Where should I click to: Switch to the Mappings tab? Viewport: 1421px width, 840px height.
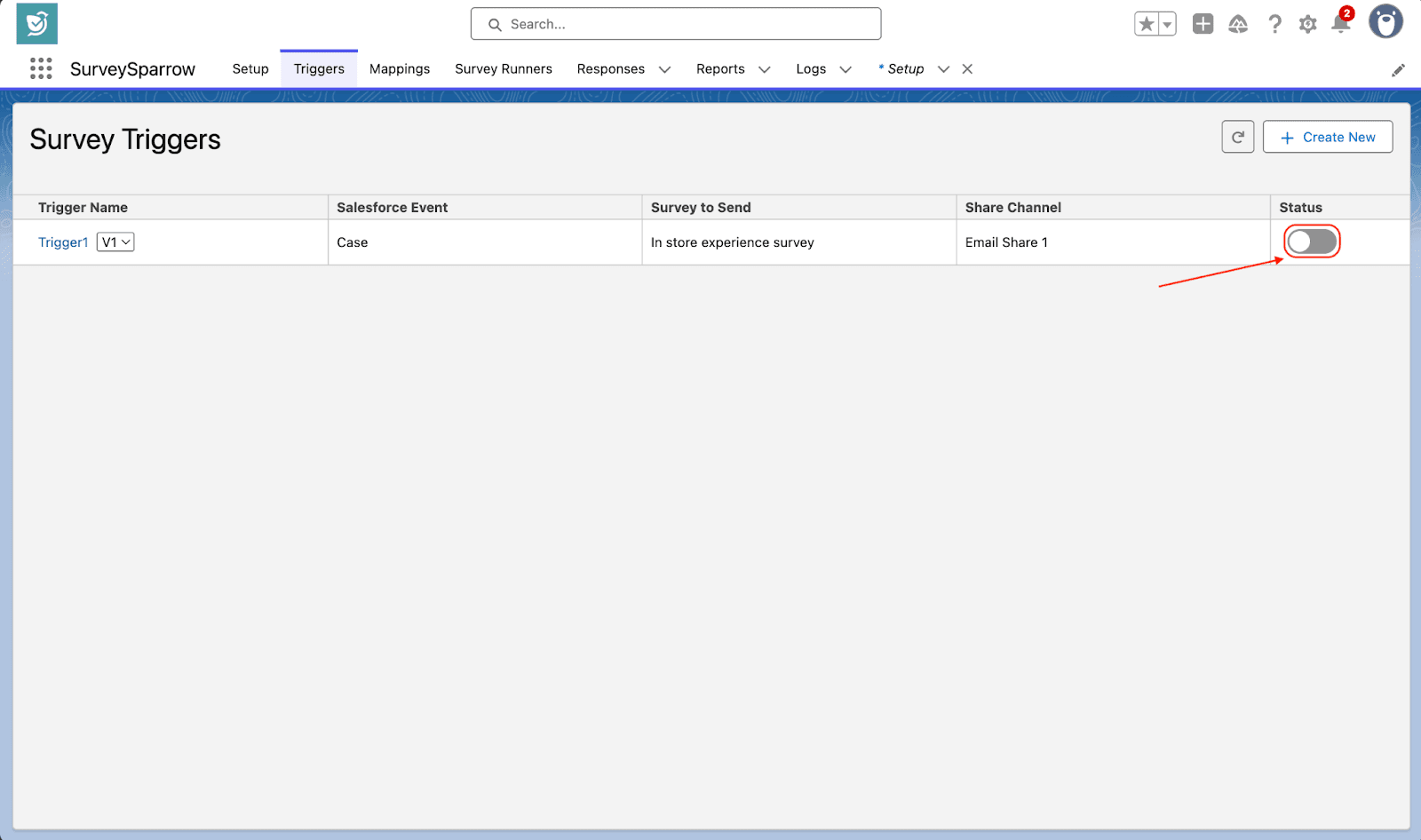(400, 69)
